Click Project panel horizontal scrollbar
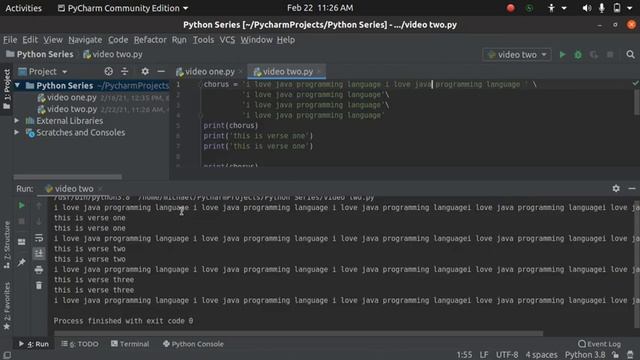Viewport: 640px width, 360px height. pos(67,177)
